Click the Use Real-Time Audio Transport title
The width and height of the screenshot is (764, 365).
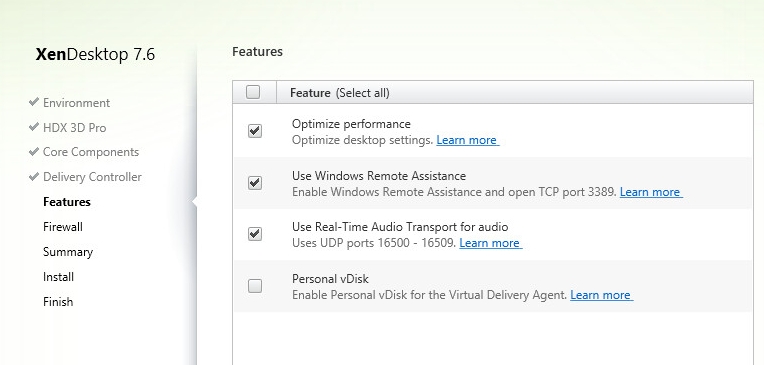(x=400, y=227)
